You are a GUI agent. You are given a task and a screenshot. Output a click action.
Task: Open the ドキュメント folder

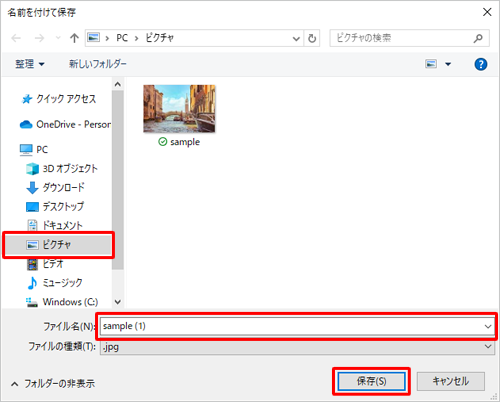63,226
